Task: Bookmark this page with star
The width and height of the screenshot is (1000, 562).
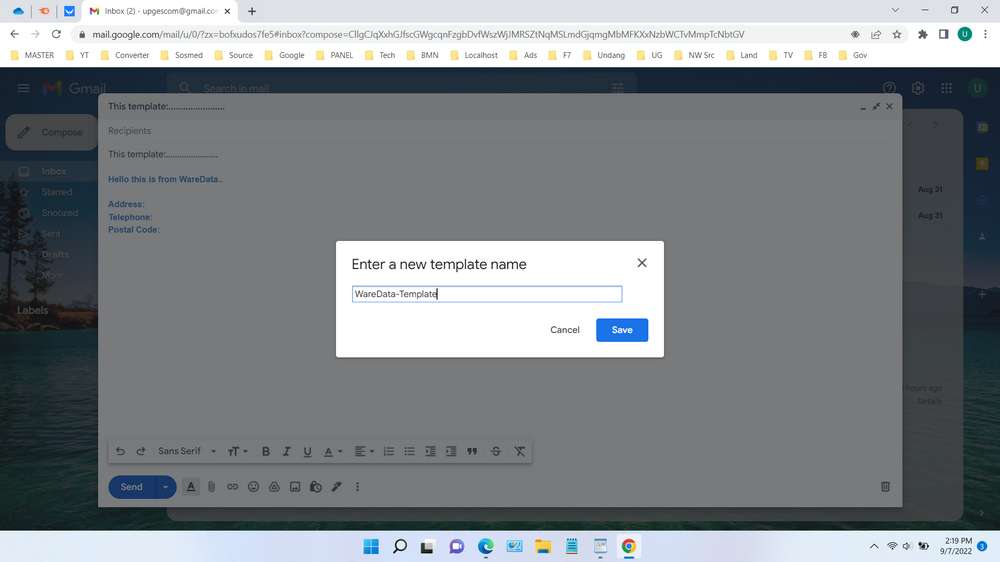Action: click(x=897, y=34)
